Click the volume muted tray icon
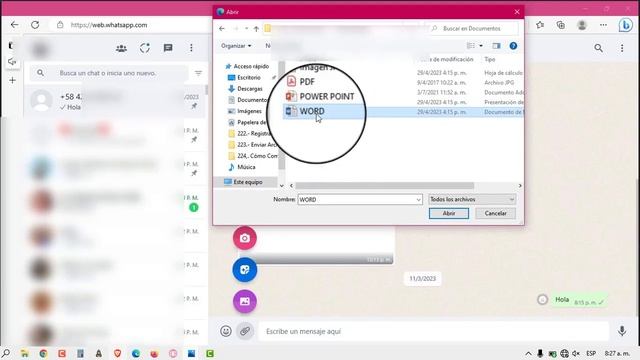Viewport: 640px width, 360px height. pos(576,353)
